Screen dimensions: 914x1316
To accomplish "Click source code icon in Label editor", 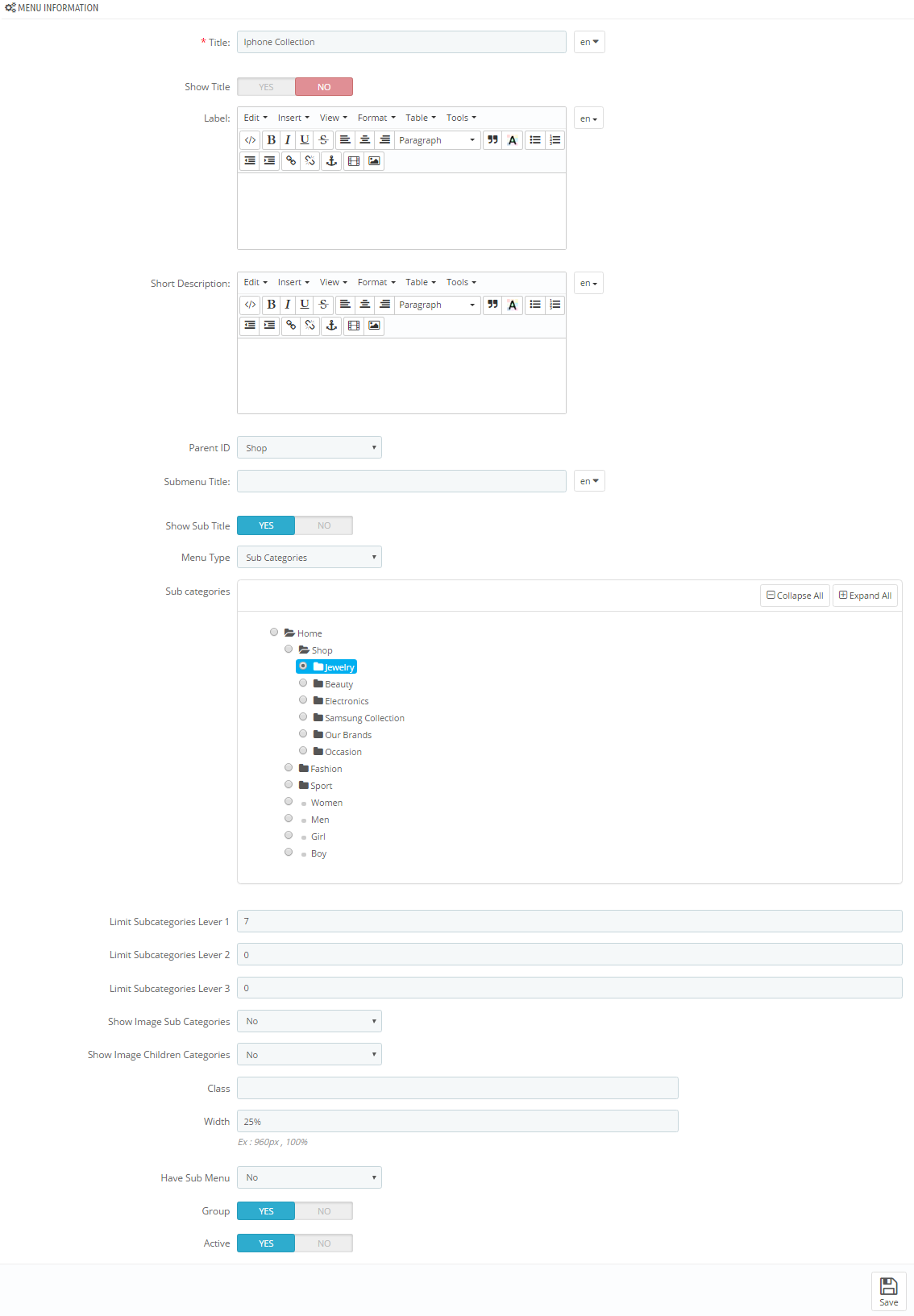I will pos(251,140).
